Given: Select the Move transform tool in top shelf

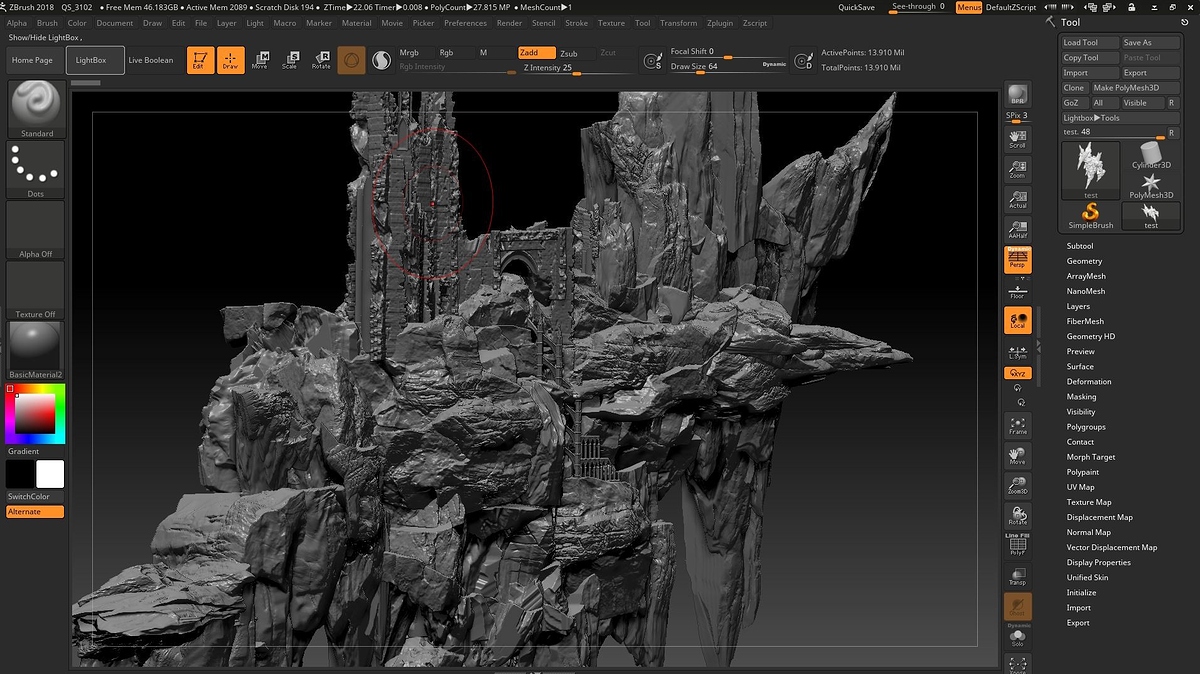Looking at the screenshot, I should coord(260,60).
